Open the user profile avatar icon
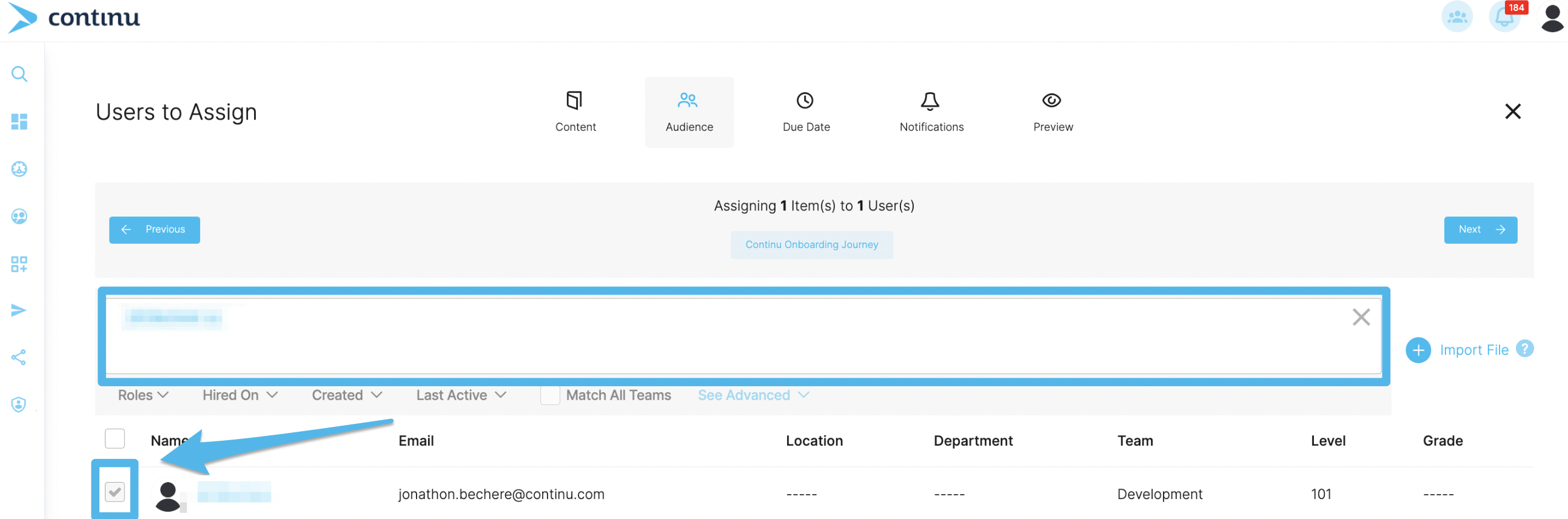The image size is (1568, 519). click(1552, 17)
